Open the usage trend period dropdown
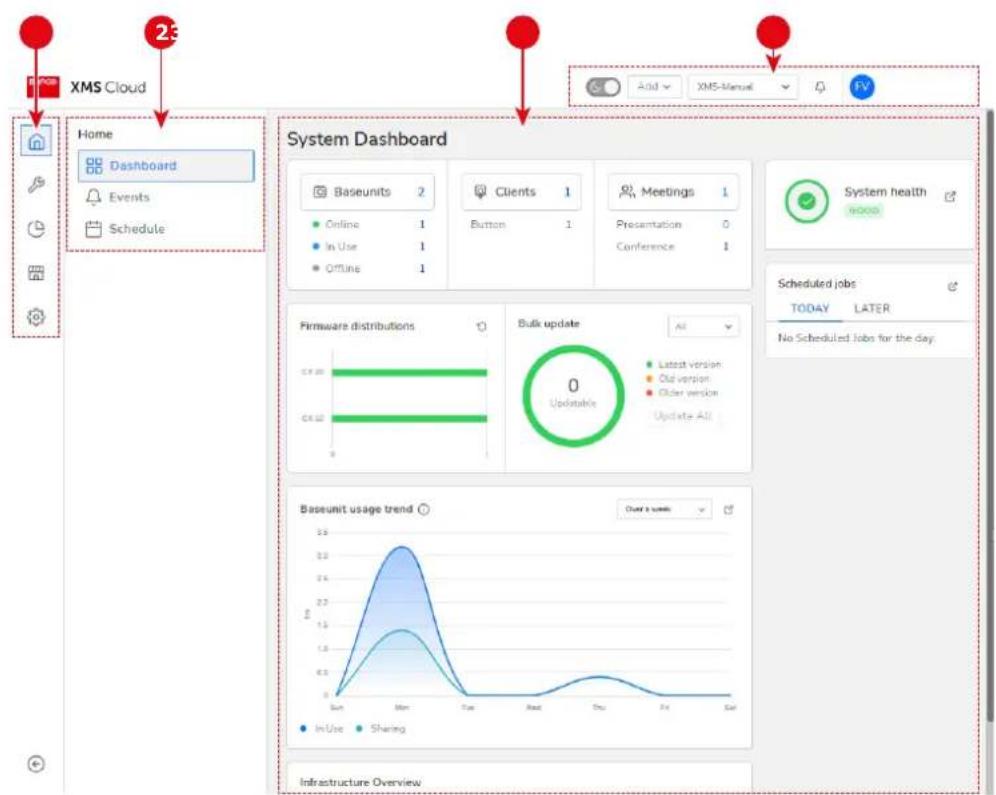996x795 pixels. 664,509
